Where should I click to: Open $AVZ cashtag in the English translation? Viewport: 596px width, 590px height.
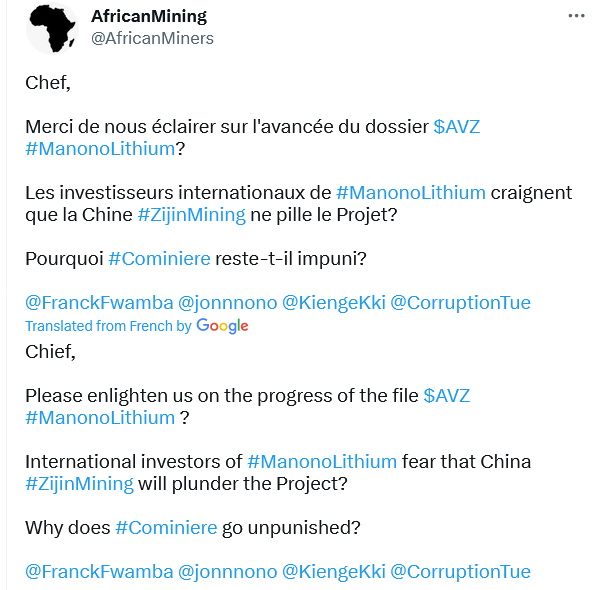(x=447, y=396)
